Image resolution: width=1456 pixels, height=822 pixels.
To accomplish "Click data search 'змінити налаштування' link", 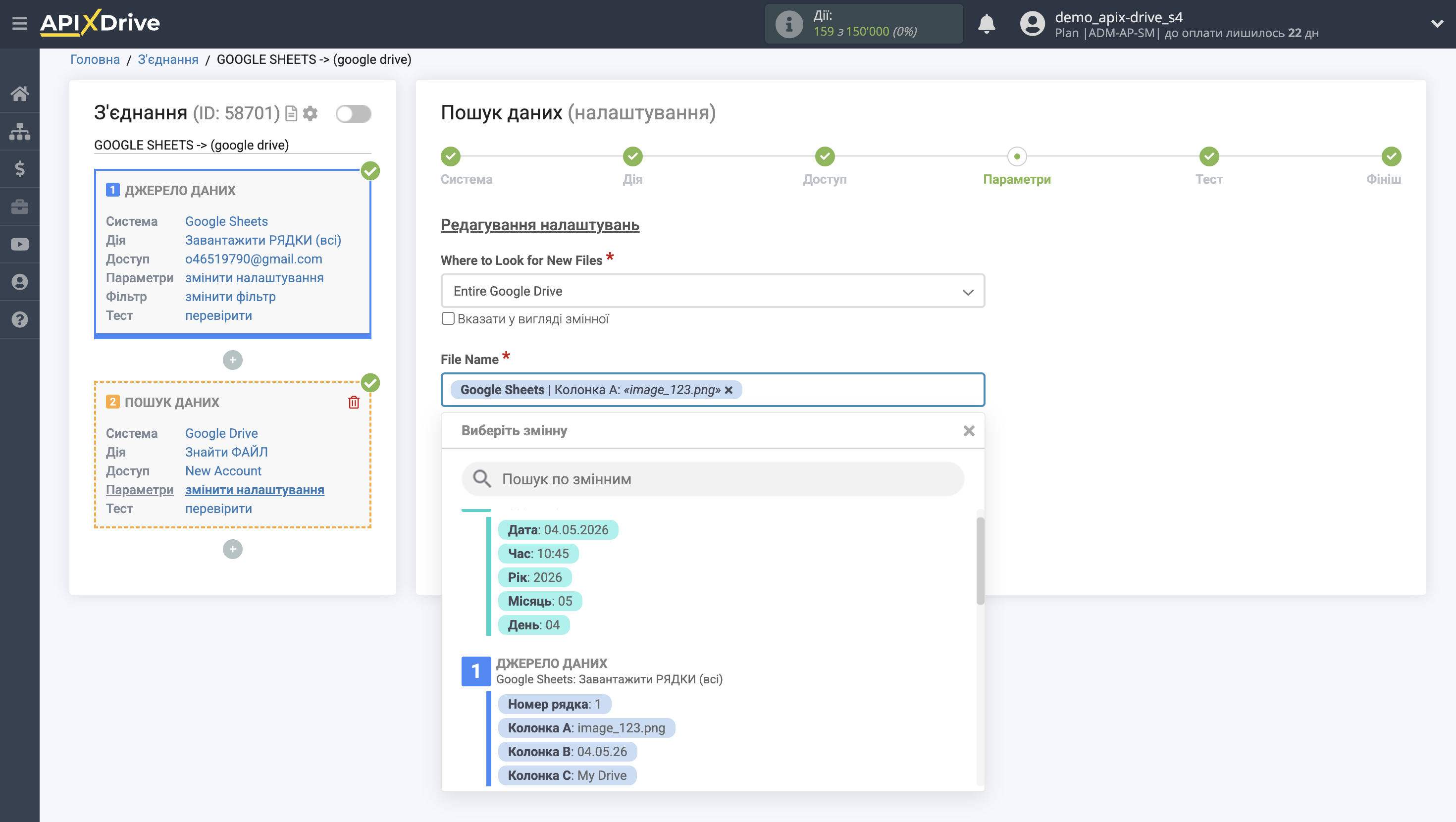I will click(255, 490).
